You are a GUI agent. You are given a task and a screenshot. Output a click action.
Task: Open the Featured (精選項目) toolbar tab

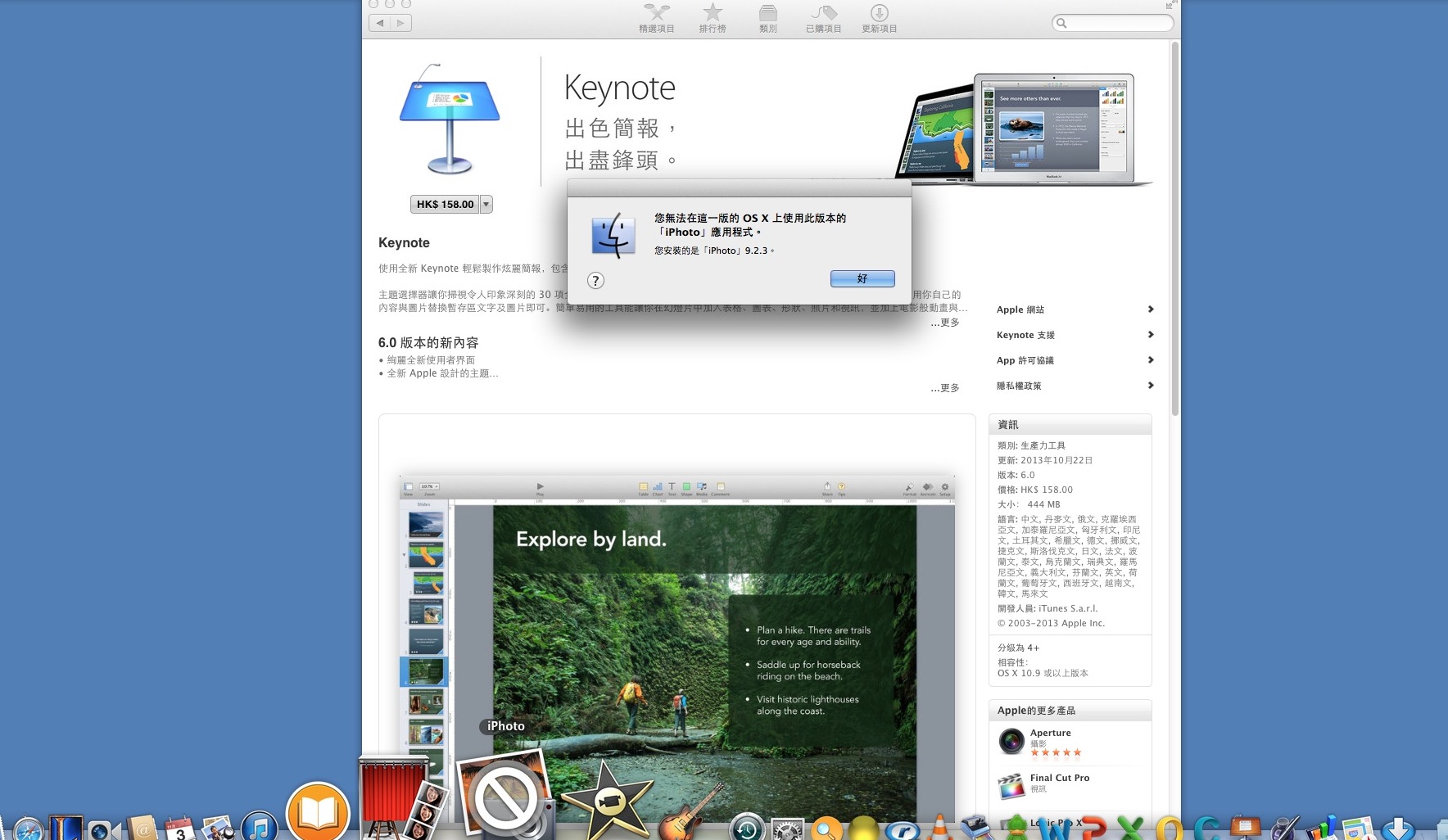click(x=656, y=18)
